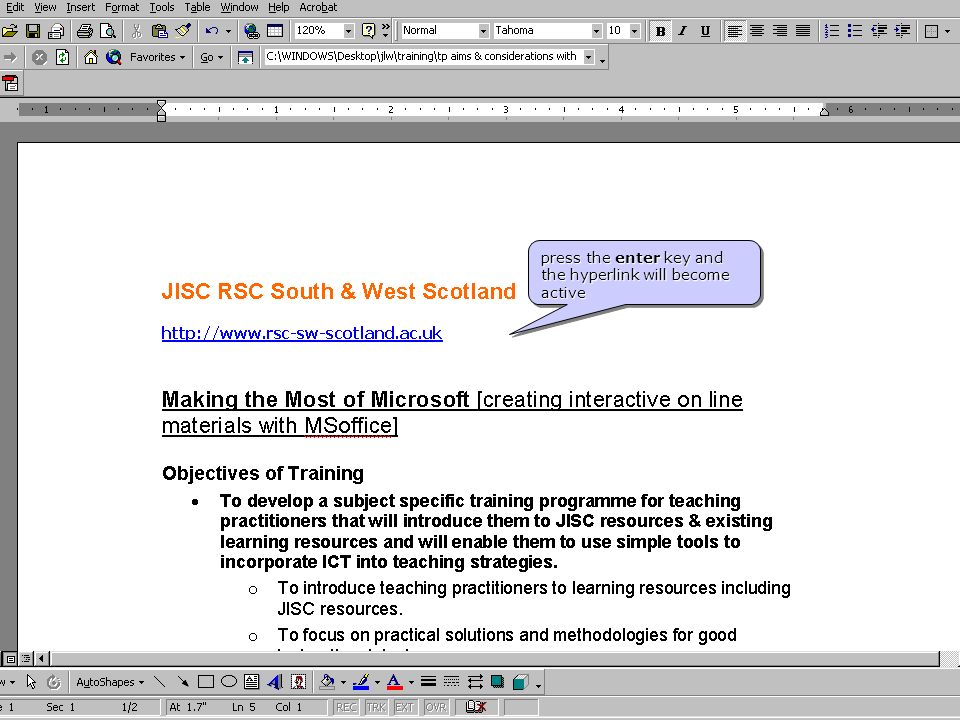
Task: Activate the Format Painter brush
Action: [183, 31]
